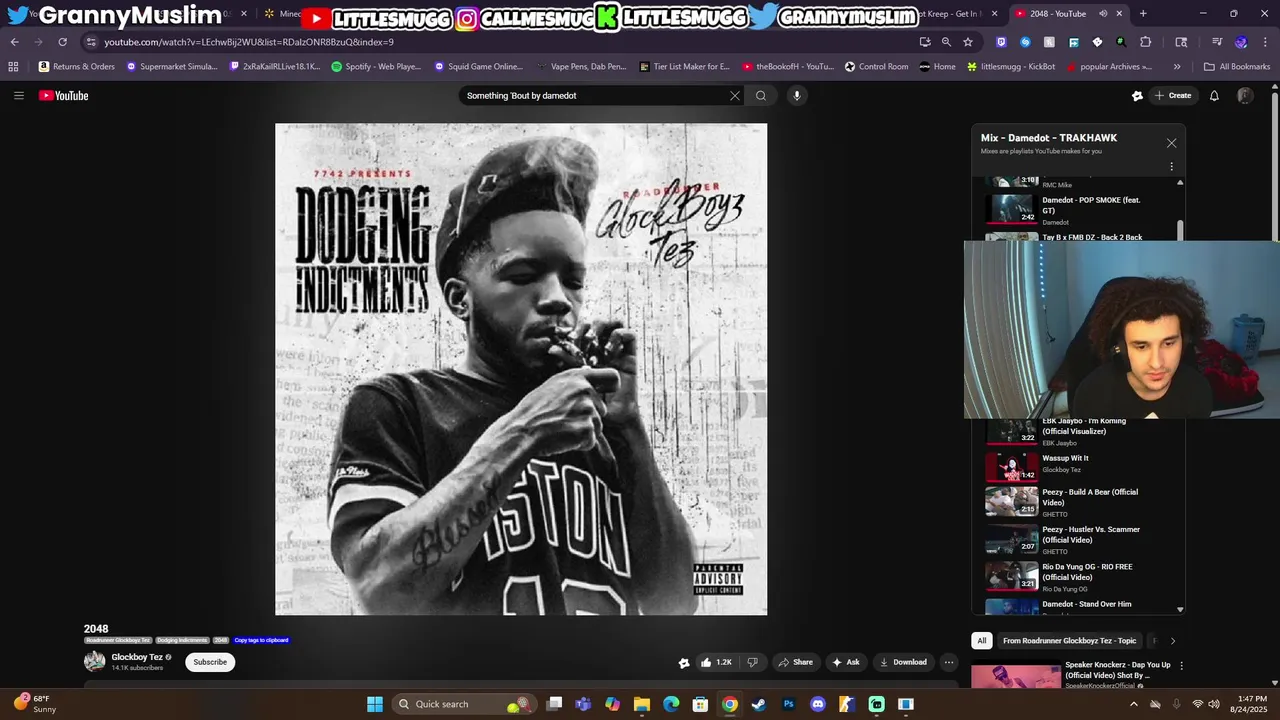Open the mix playlist three-dot options

pyautogui.click(x=1171, y=167)
